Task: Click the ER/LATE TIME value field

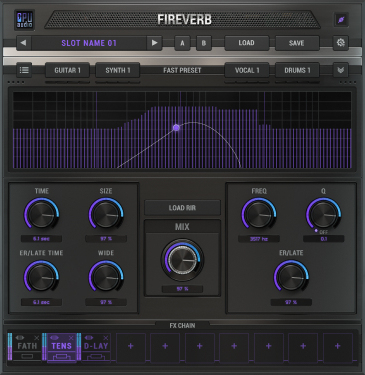Action: pos(41,302)
